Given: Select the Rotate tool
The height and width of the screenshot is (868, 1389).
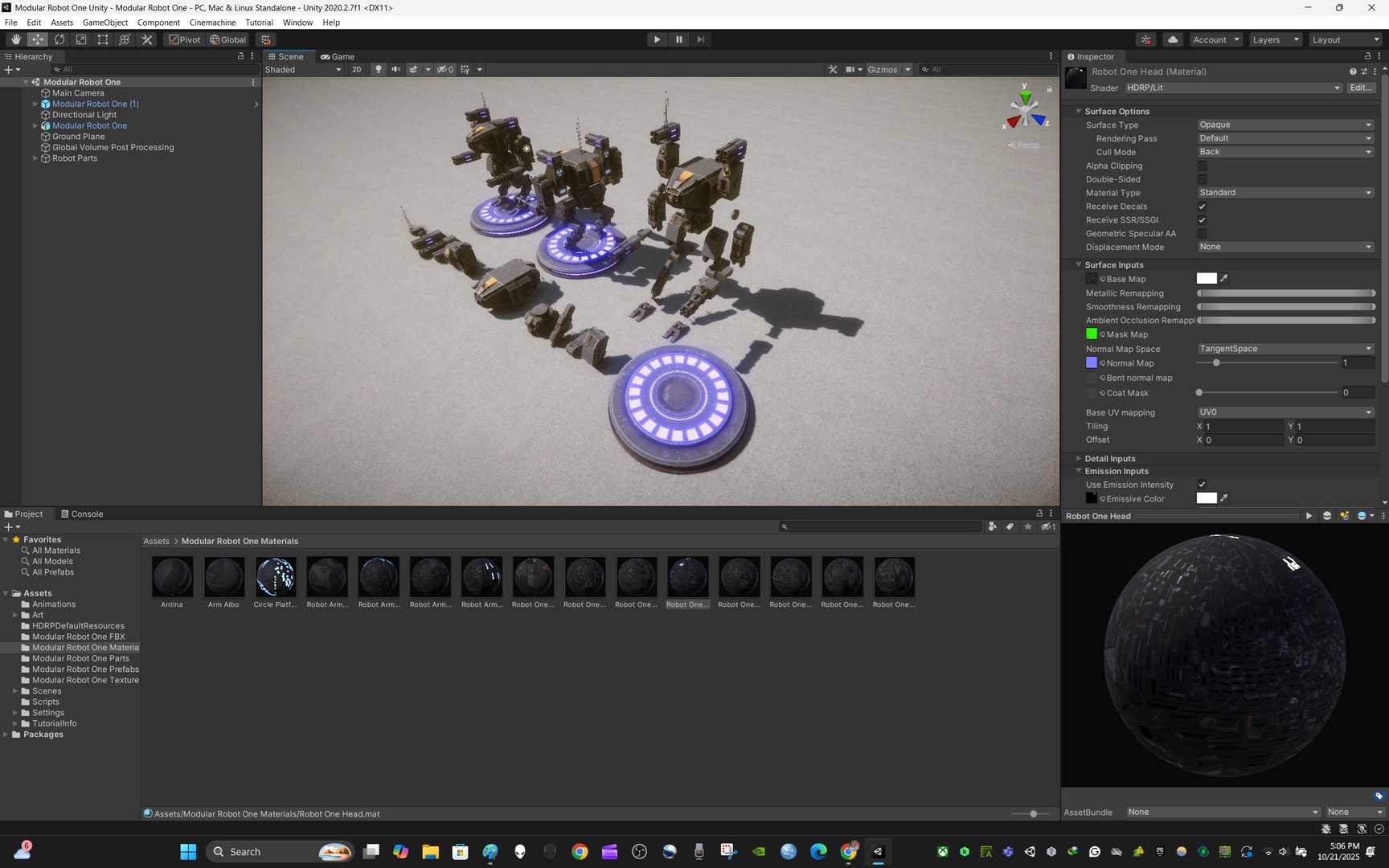Looking at the screenshot, I should (x=59, y=39).
